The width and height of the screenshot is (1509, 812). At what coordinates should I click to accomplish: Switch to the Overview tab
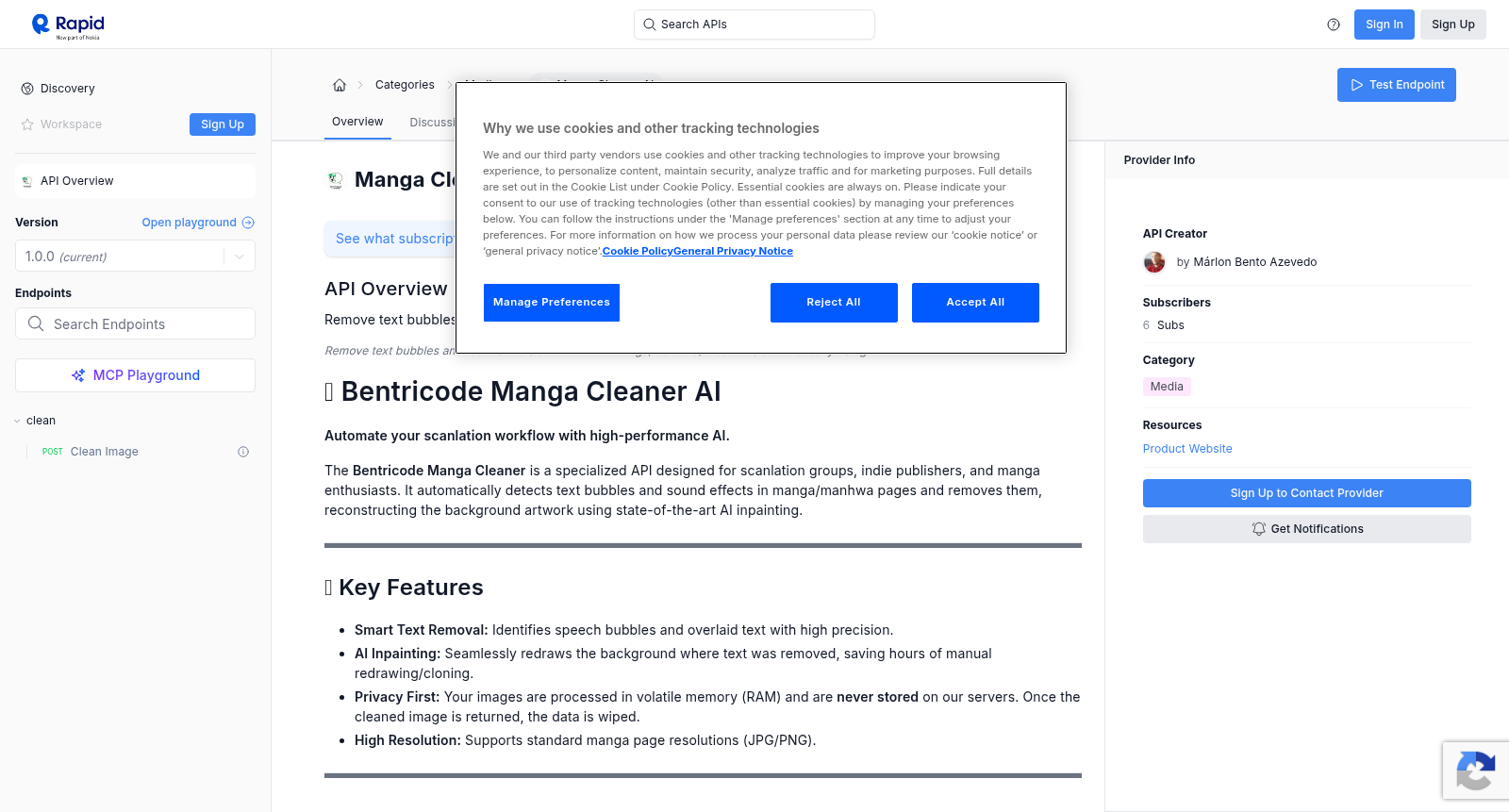point(357,122)
